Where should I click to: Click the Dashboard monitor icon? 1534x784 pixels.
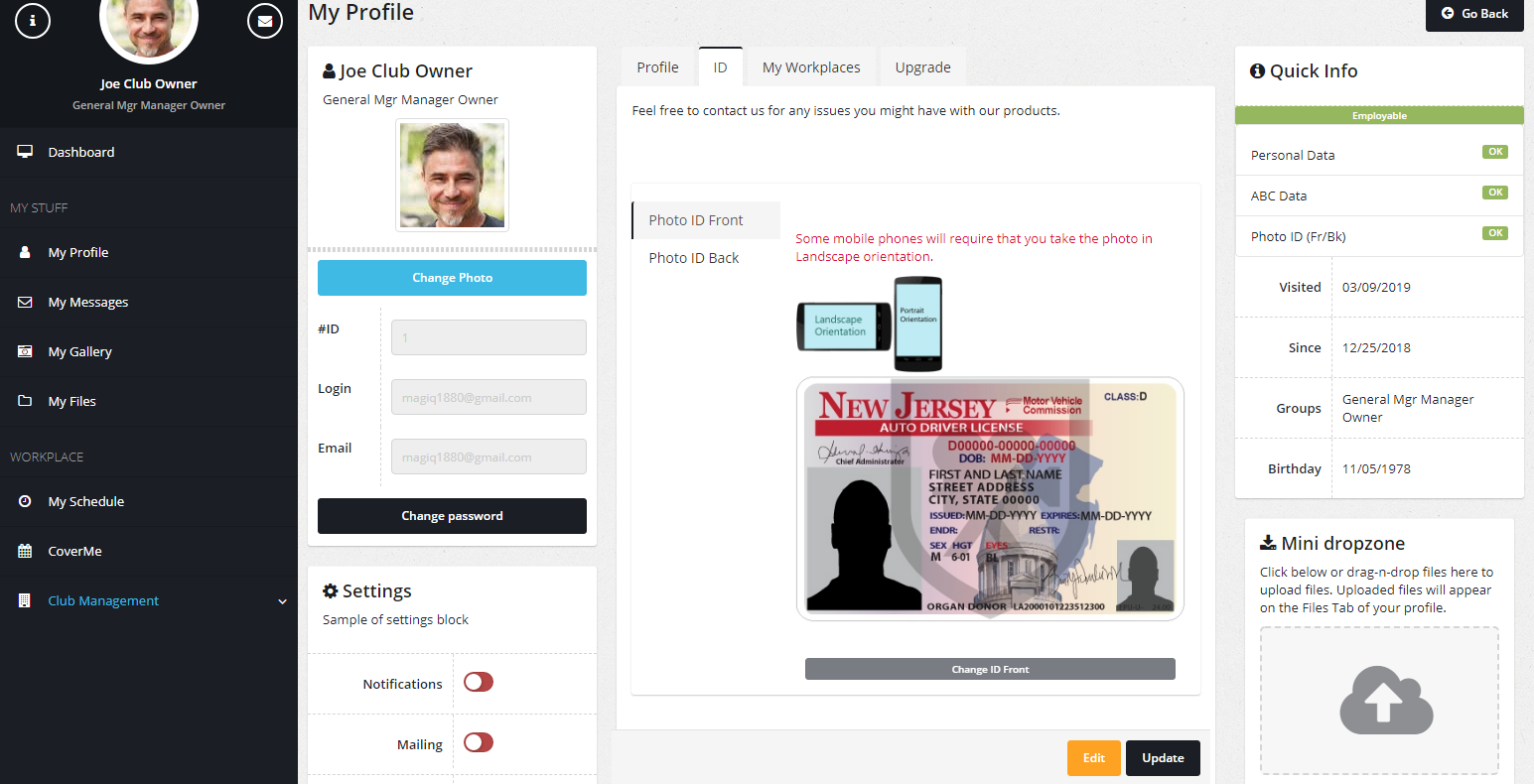tap(25, 152)
